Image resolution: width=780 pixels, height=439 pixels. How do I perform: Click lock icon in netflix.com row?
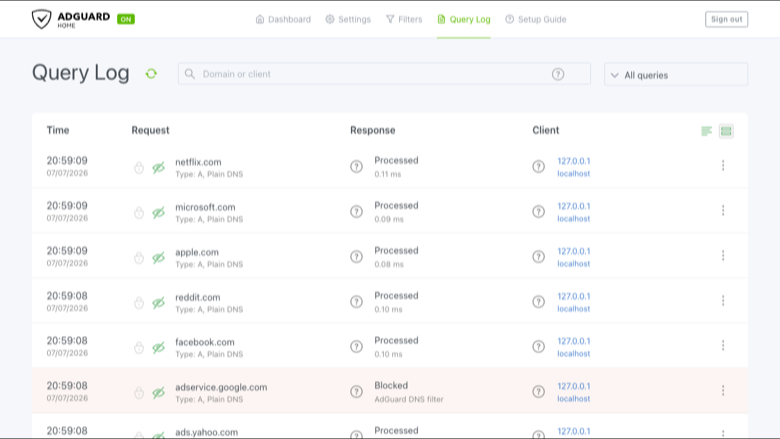(139, 168)
